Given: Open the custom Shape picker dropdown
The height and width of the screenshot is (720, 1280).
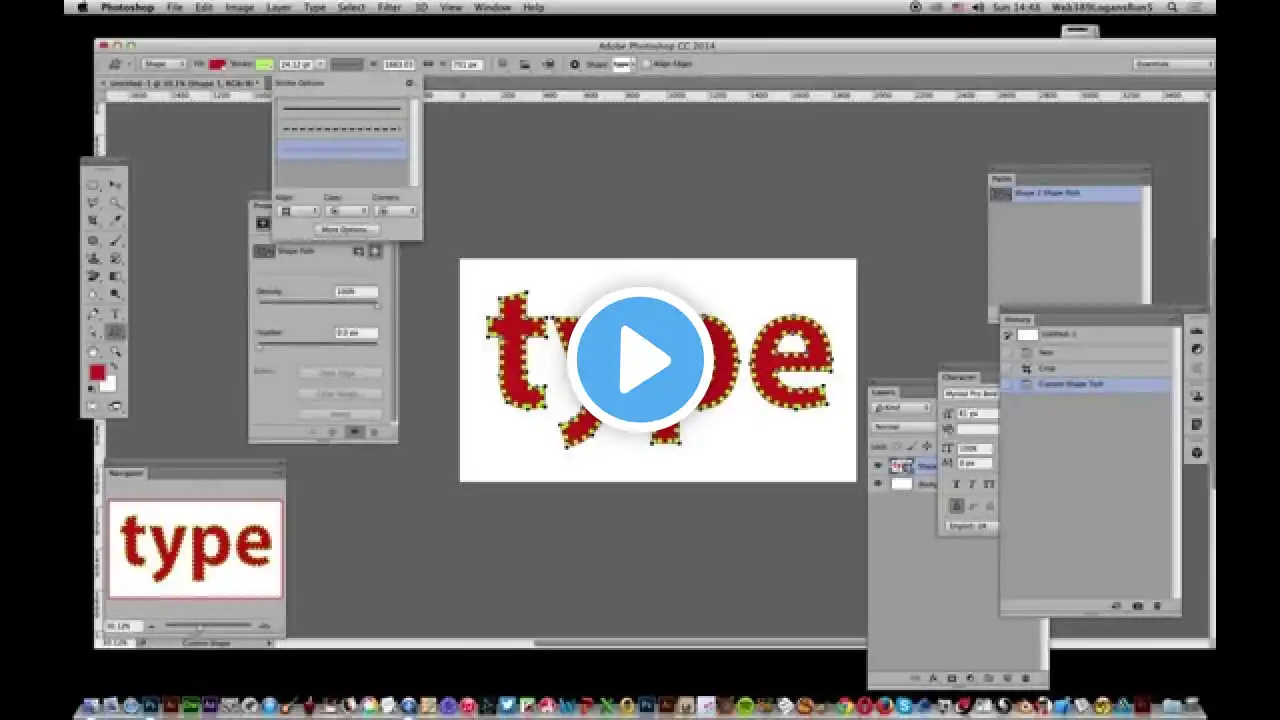Looking at the screenshot, I should click(623, 64).
